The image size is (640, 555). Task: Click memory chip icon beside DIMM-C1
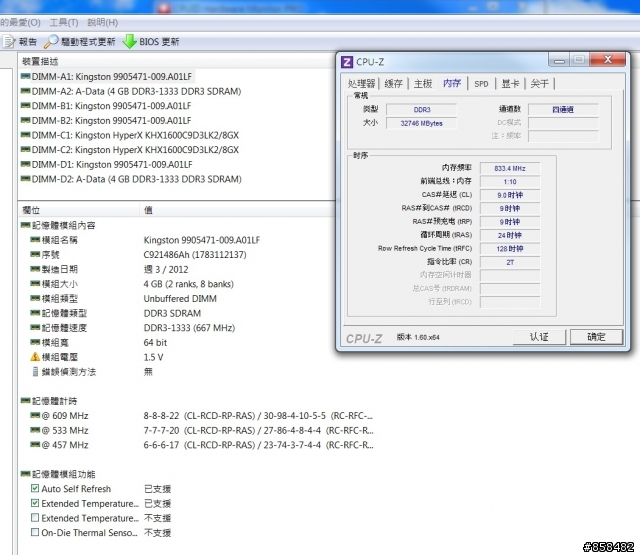point(25,135)
